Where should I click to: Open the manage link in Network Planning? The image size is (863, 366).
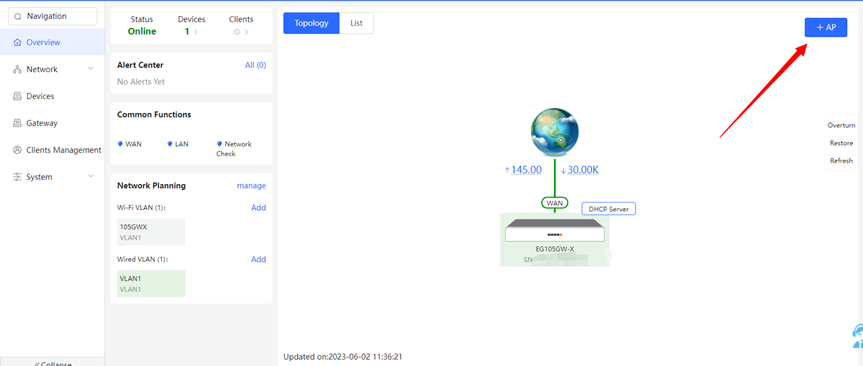252,186
